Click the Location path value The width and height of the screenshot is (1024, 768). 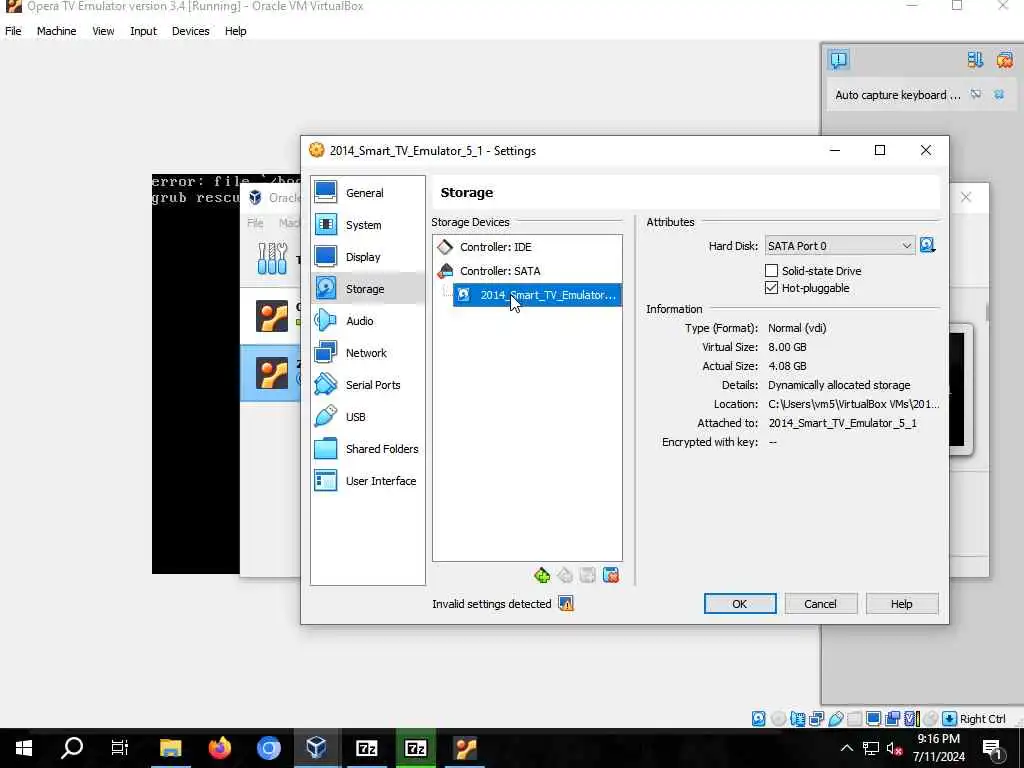point(854,404)
